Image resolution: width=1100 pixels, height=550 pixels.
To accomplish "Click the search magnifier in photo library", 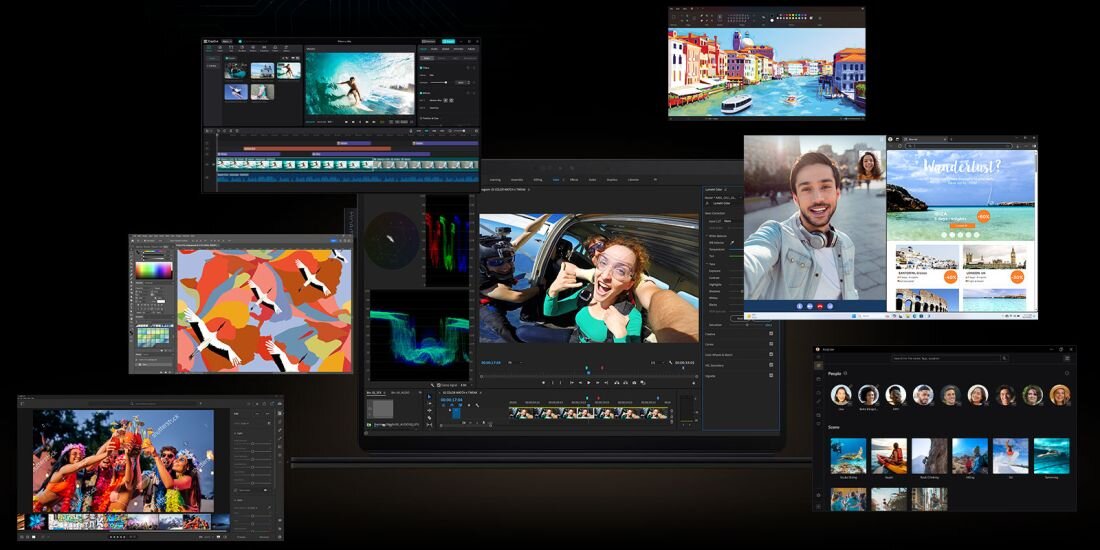I will coord(1004,358).
